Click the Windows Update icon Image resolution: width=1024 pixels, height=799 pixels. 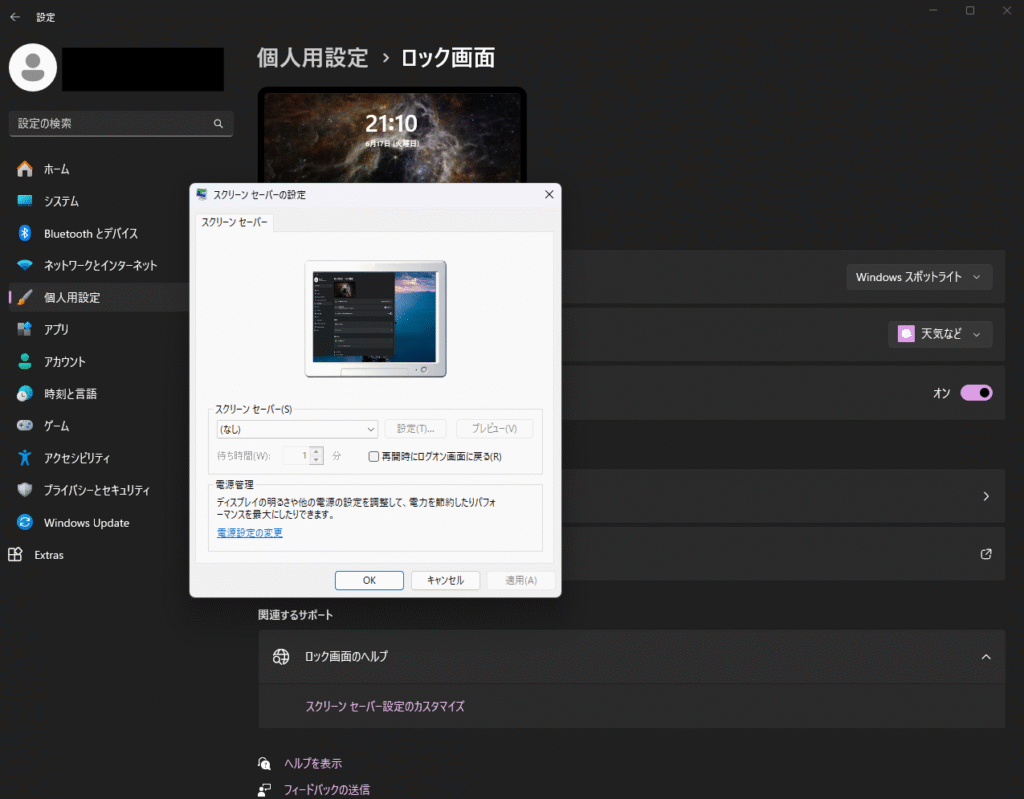click(x=25, y=522)
